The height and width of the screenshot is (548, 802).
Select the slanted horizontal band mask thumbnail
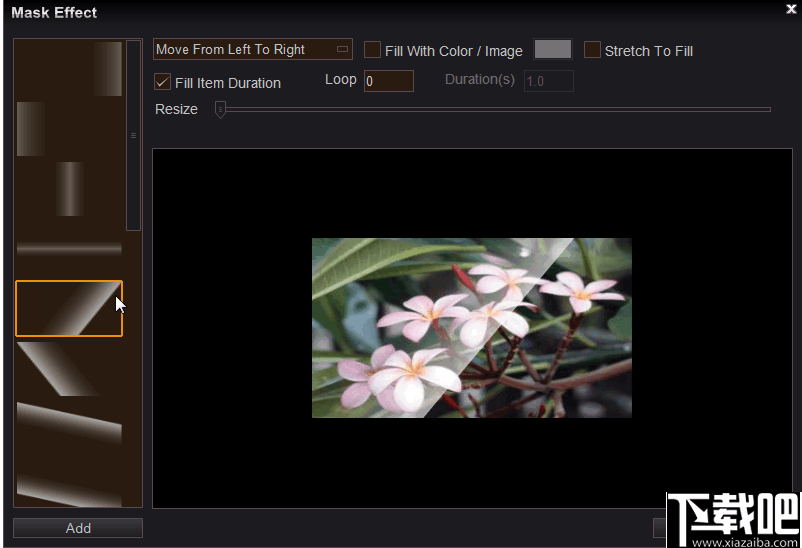[x=69, y=429]
